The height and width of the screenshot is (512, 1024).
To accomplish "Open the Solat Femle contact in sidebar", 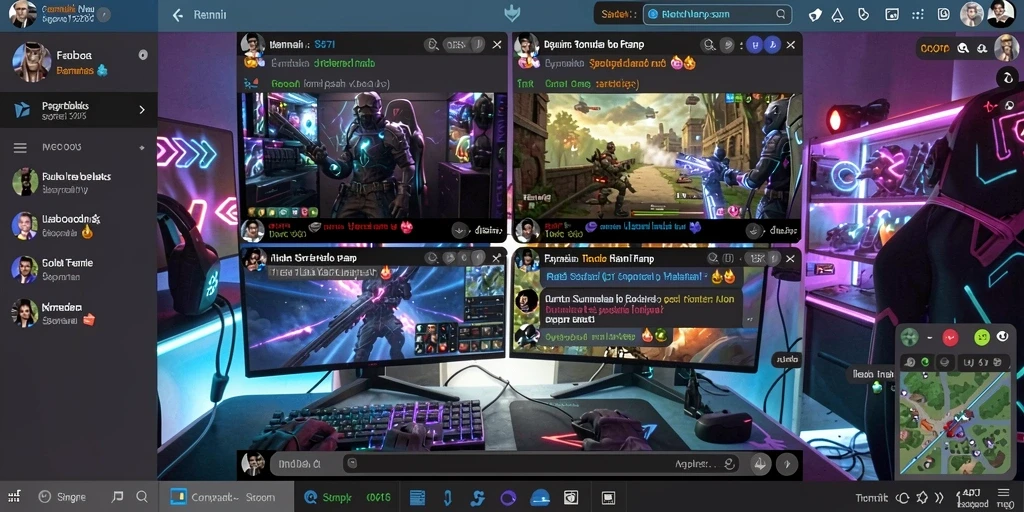I will (x=78, y=269).
